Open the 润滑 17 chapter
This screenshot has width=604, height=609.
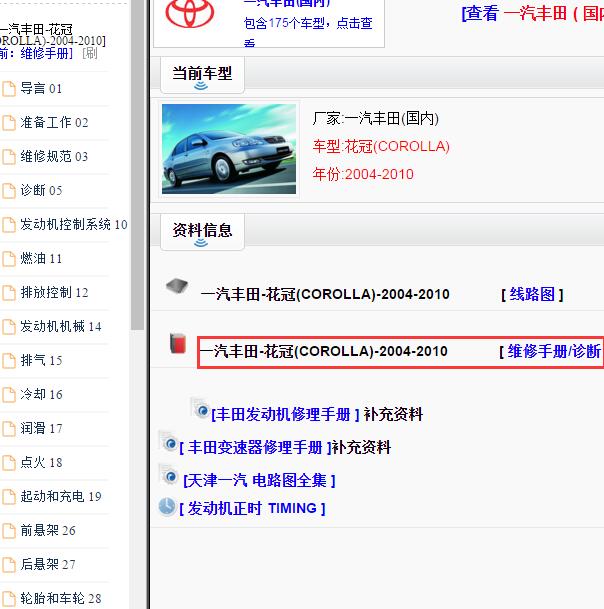pyautogui.click(x=41, y=429)
